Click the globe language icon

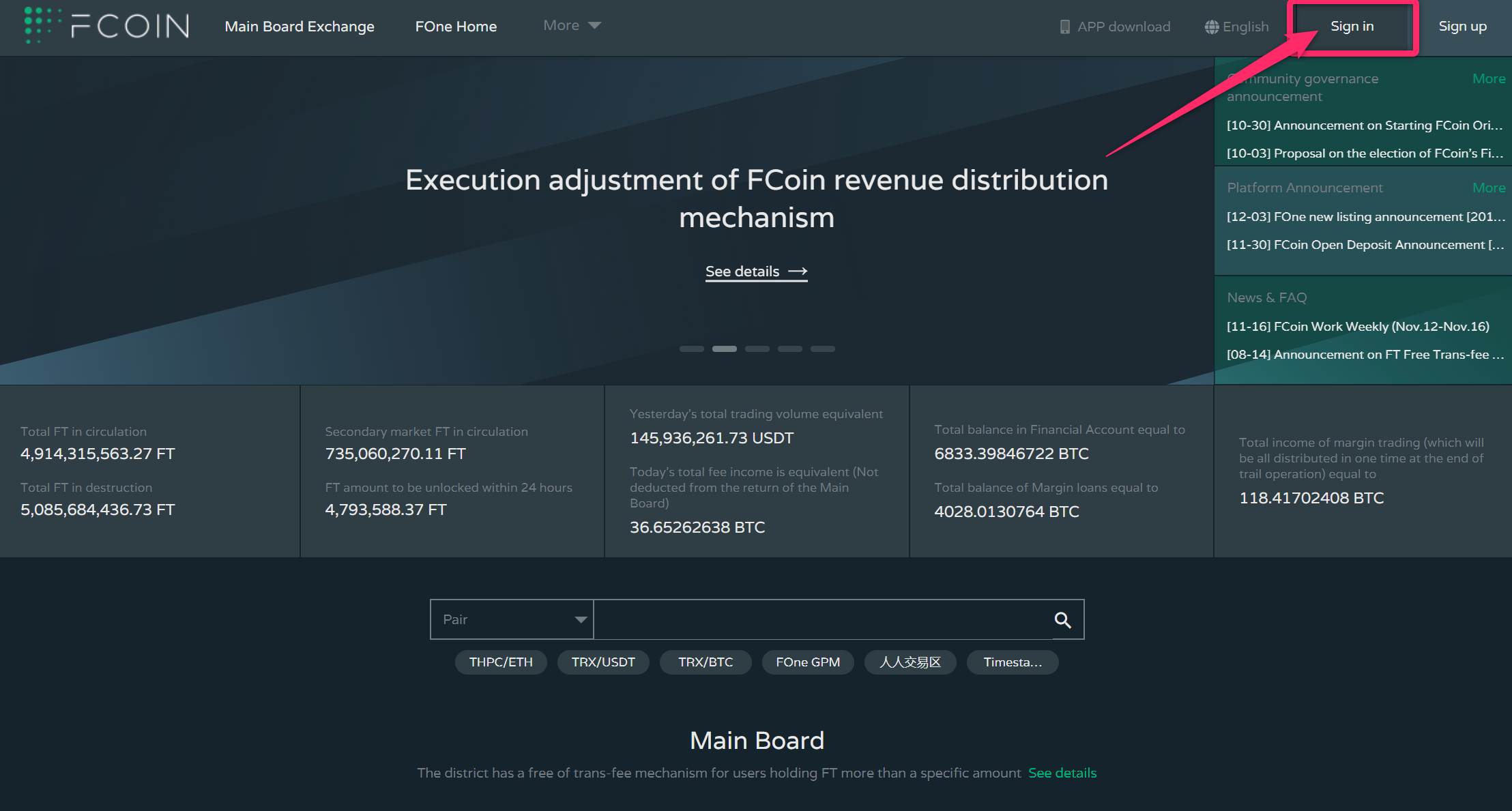pos(1212,27)
